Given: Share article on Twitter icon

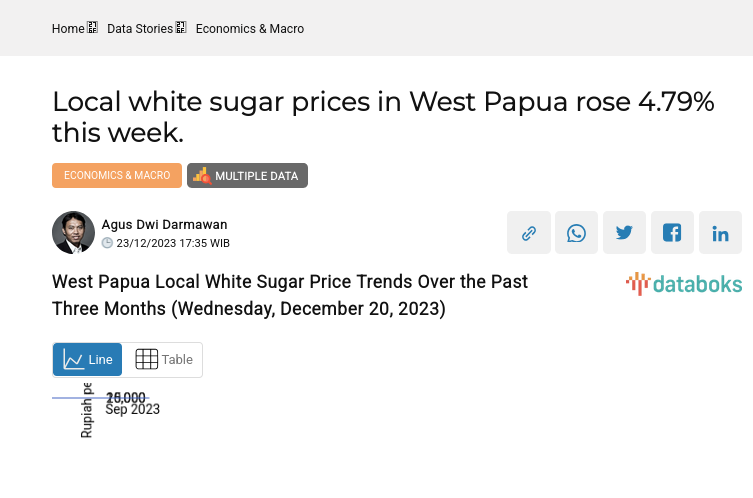Looking at the screenshot, I should pos(624,233).
